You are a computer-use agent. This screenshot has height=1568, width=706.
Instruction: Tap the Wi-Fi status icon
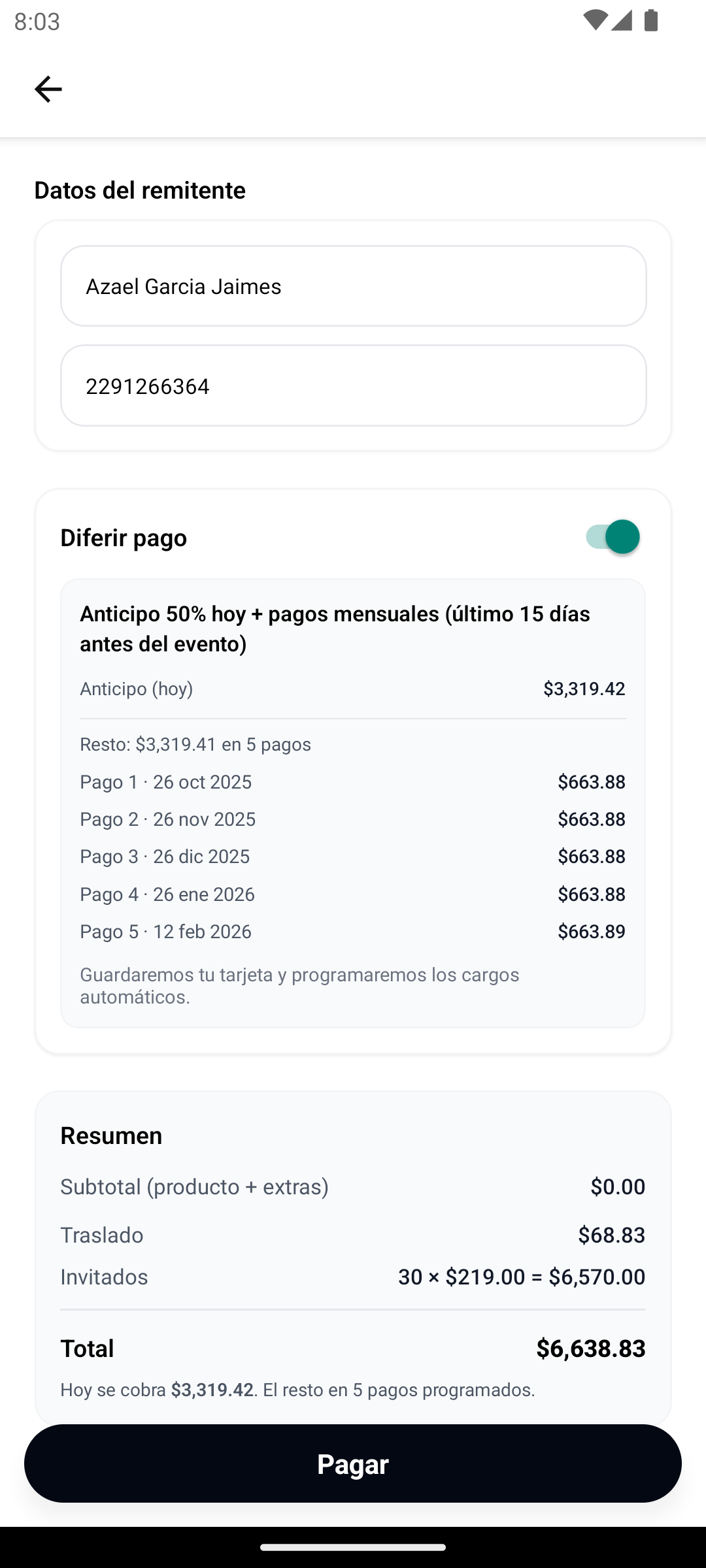click(594, 21)
